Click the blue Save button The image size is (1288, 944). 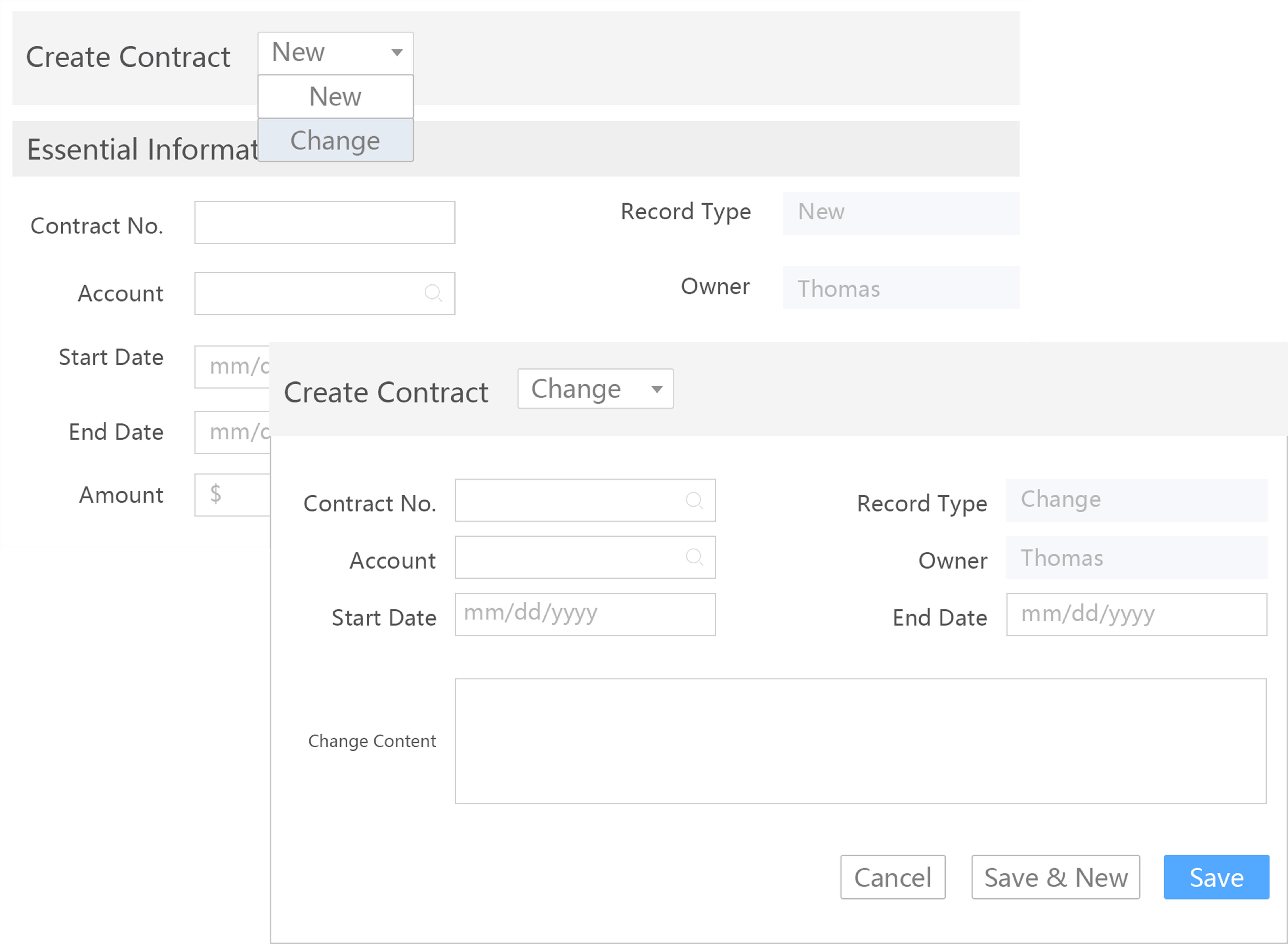click(1216, 877)
